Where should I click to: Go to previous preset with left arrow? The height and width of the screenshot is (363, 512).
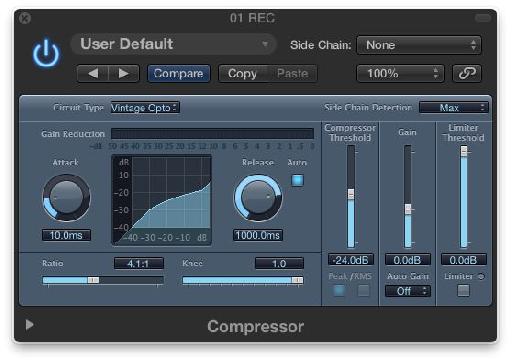point(93,73)
